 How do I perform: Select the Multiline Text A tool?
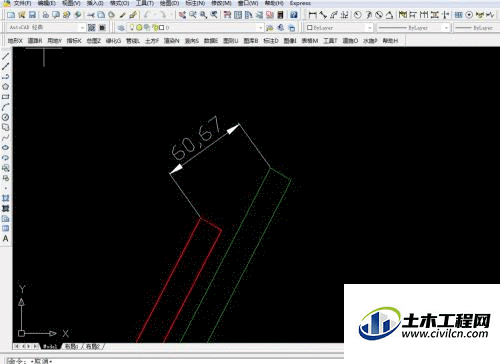pyautogui.click(x=5, y=239)
